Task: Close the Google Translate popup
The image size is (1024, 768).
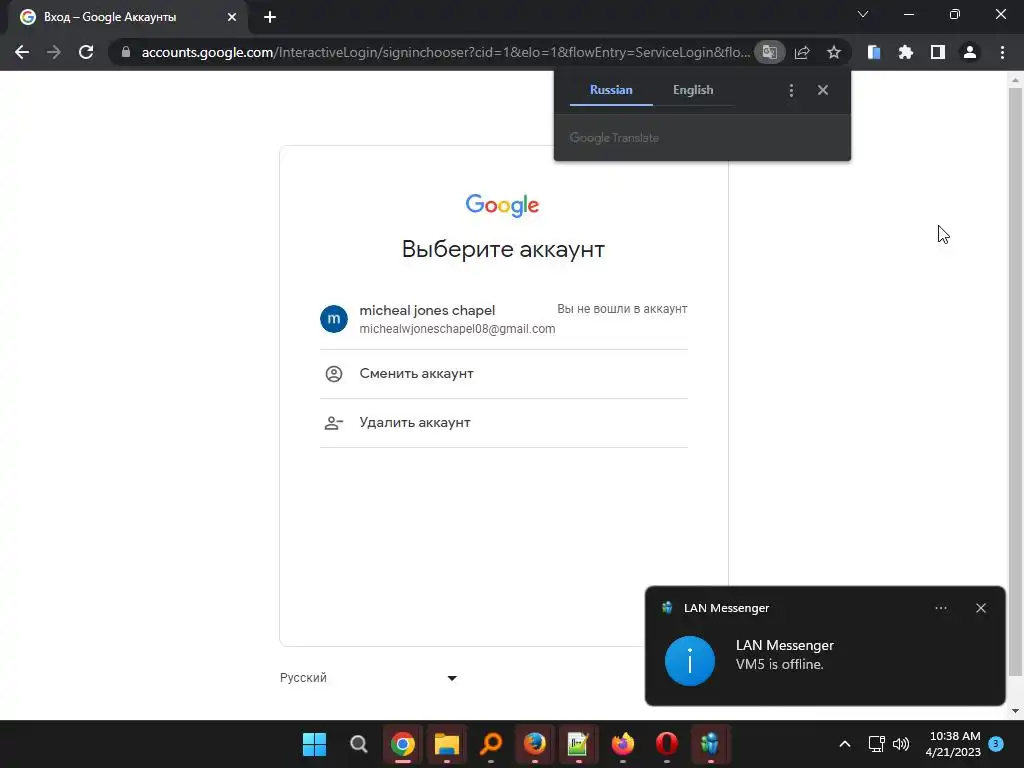Action: [823, 90]
